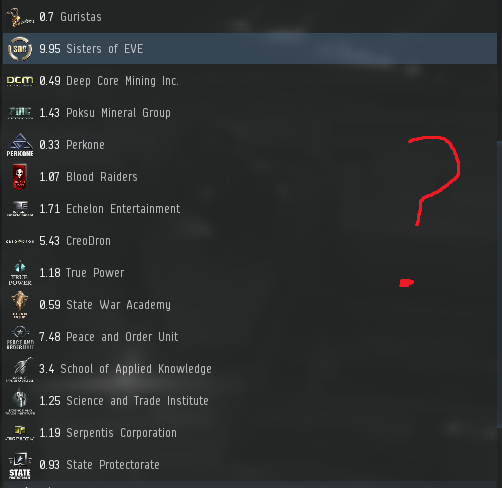Select the True Power corporation icon
502x488 pixels.
[20, 273]
